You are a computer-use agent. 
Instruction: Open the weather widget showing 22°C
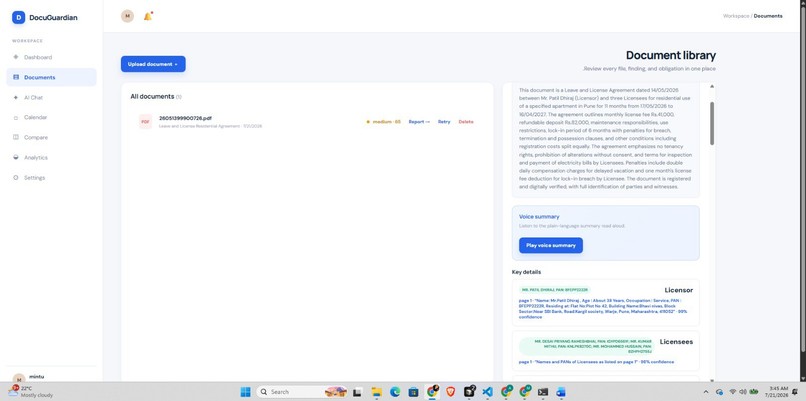tap(31, 392)
